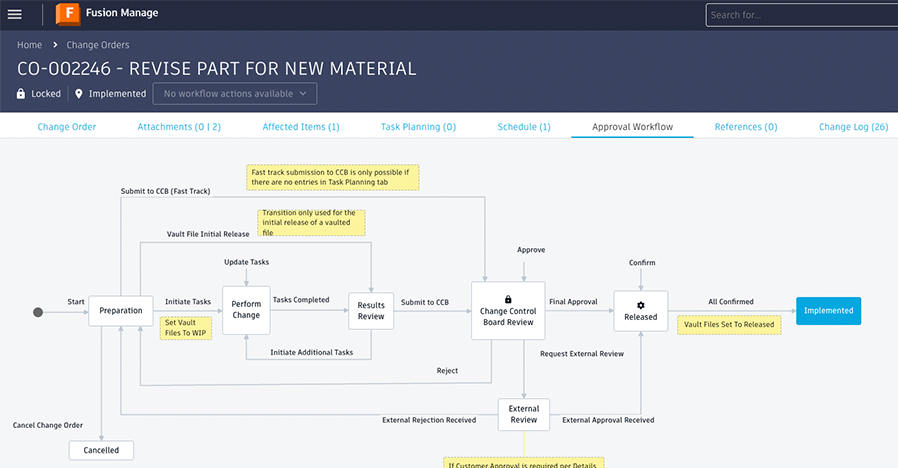This screenshot has height=468, width=898.
Task: Click the Locked padlock icon
Action: (22, 94)
